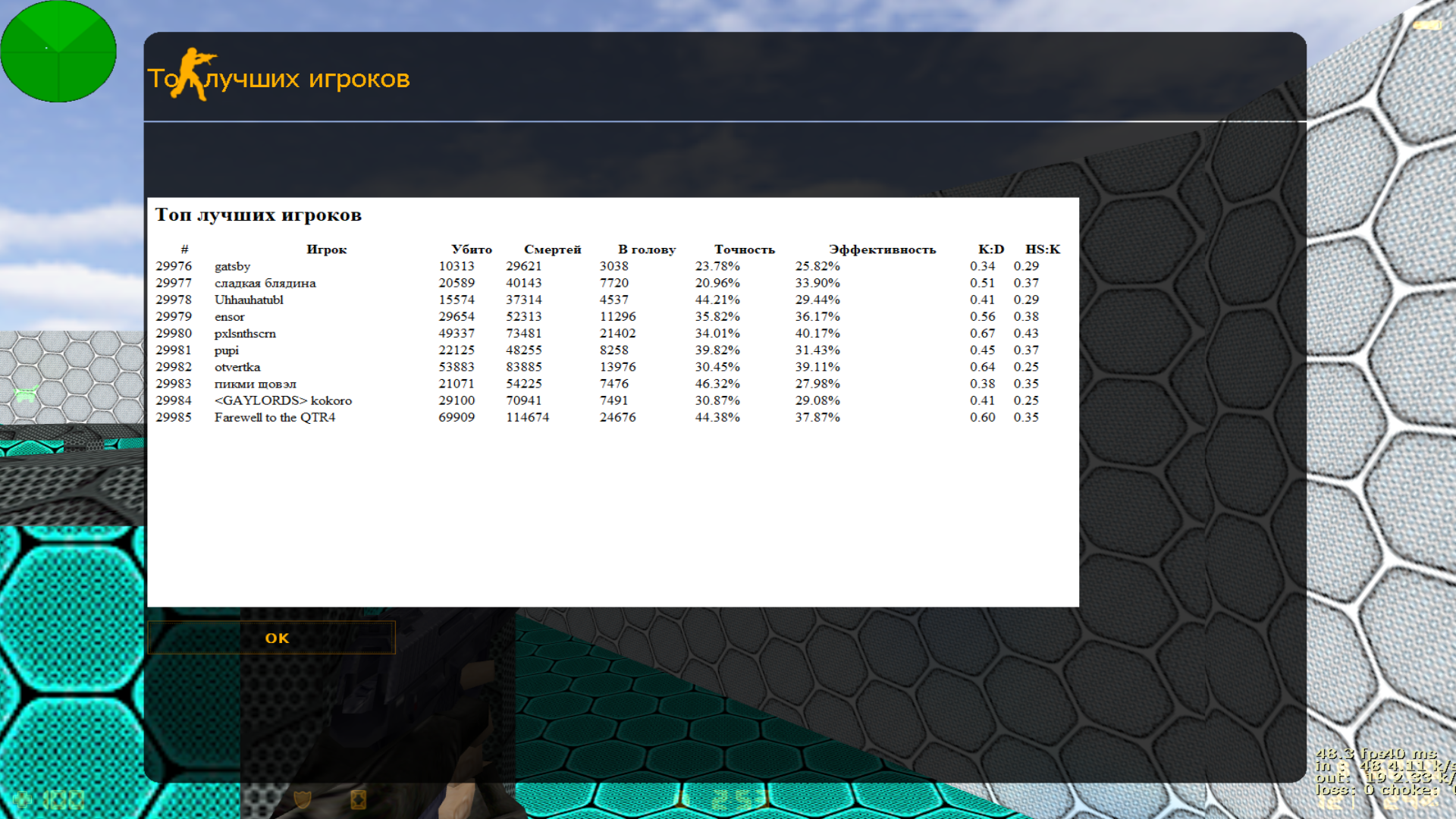Image resolution: width=1456 pixels, height=819 pixels.
Task: Click the health cross HUD icon
Action: click(x=23, y=799)
